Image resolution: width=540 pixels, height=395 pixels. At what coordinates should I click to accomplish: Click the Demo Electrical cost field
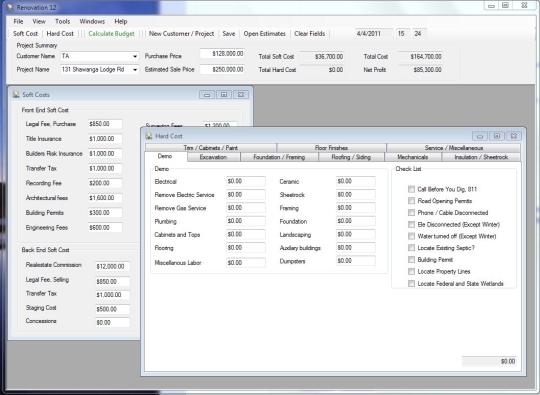point(246,181)
